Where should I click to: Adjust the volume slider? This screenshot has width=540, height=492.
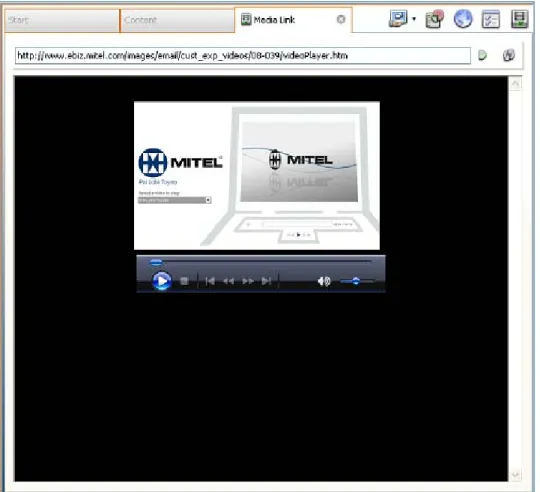coord(357,281)
